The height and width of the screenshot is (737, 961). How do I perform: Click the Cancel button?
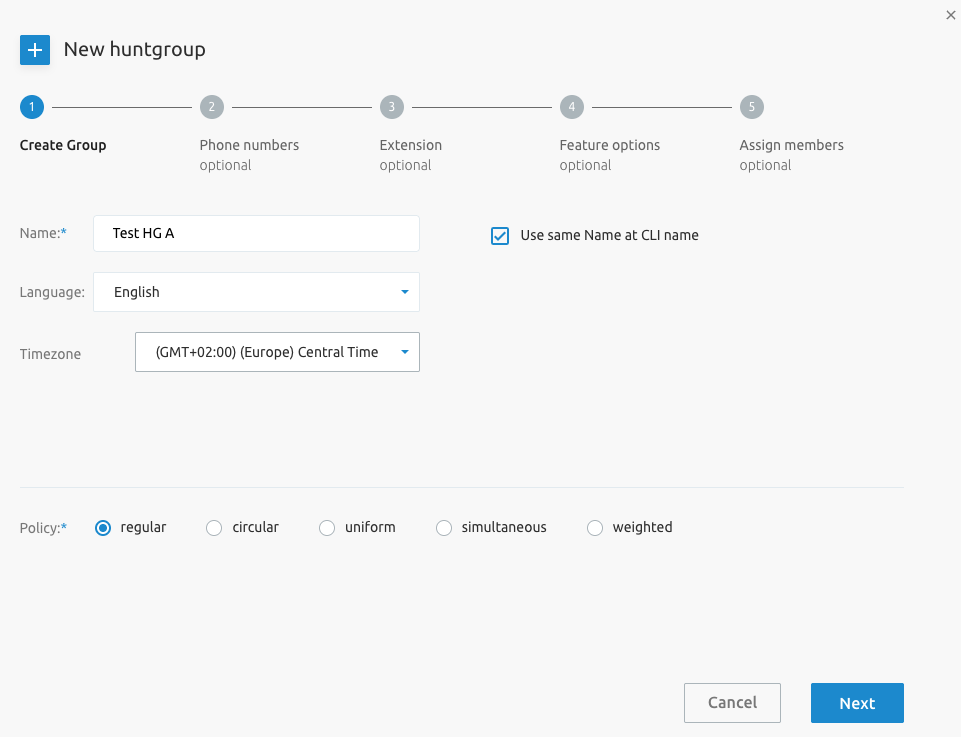732,703
